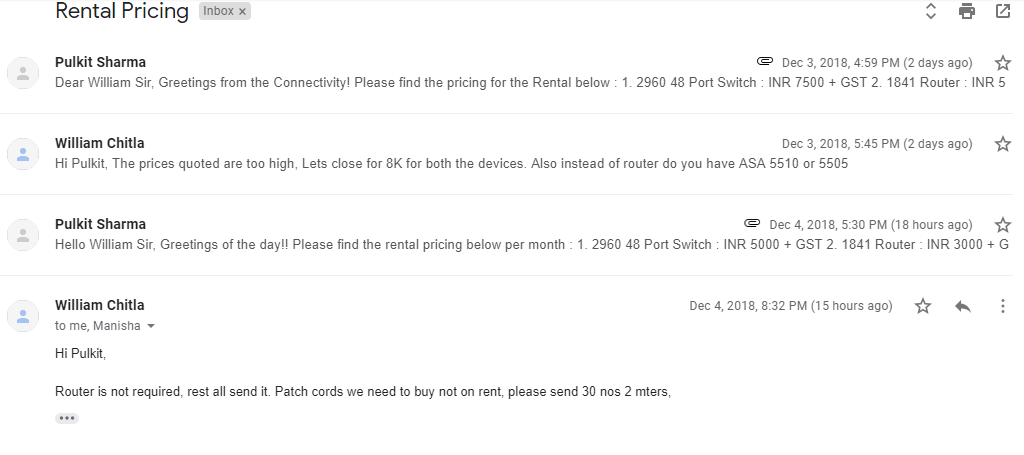Expand all messages using arrows icon
1024x455 pixels.
click(x=931, y=12)
